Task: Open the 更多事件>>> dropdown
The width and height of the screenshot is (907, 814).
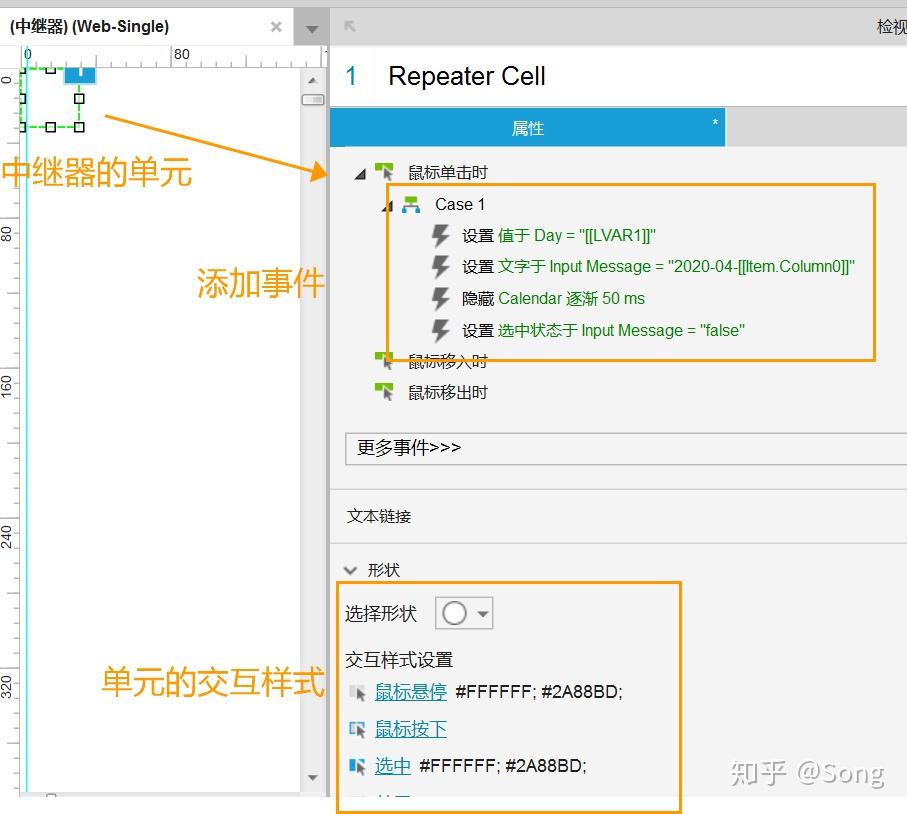Action: [626, 448]
